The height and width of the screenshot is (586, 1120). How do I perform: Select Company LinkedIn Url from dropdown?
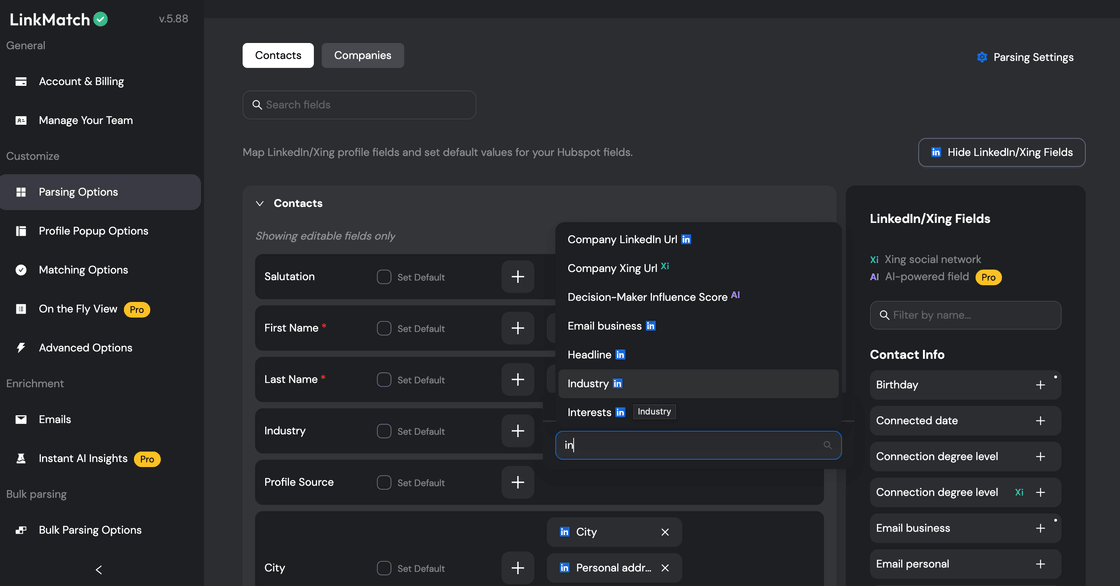(x=698, y=239)
